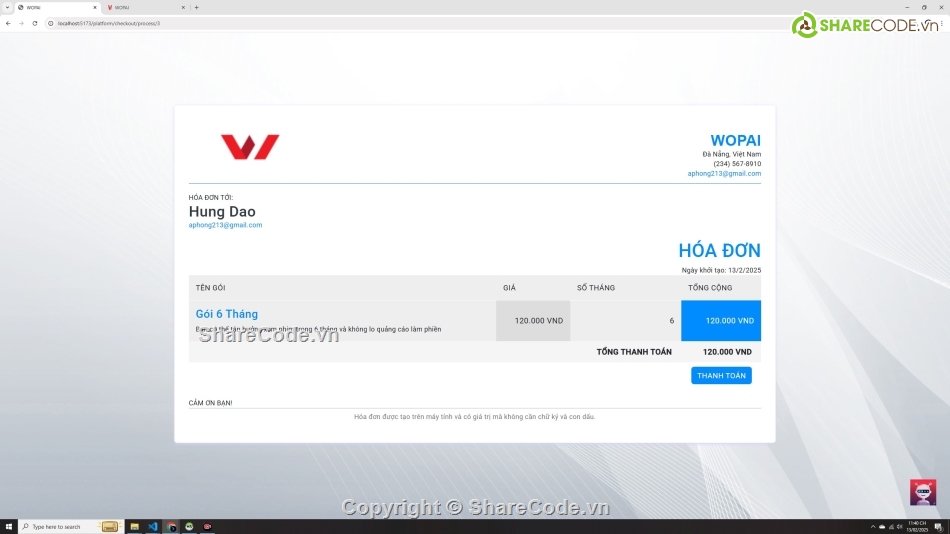Open the red recorder app in the taskbar

coord(208,526)
